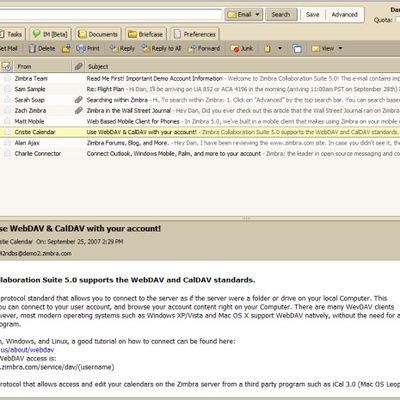The image size is (400, 400).
Task: Click the Reply to All icon
Action: (146, 49)
